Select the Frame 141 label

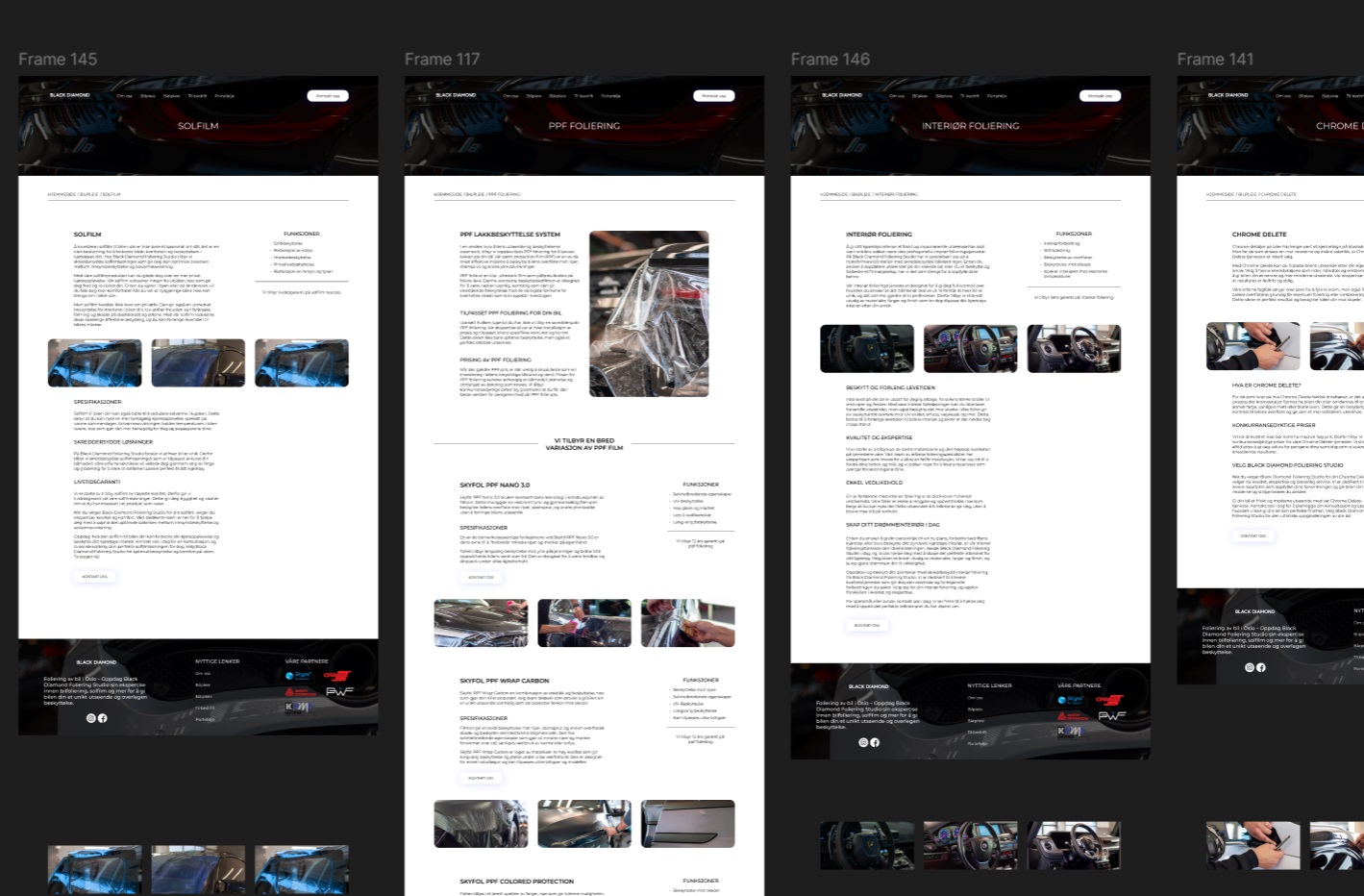tap(1215, 60)
